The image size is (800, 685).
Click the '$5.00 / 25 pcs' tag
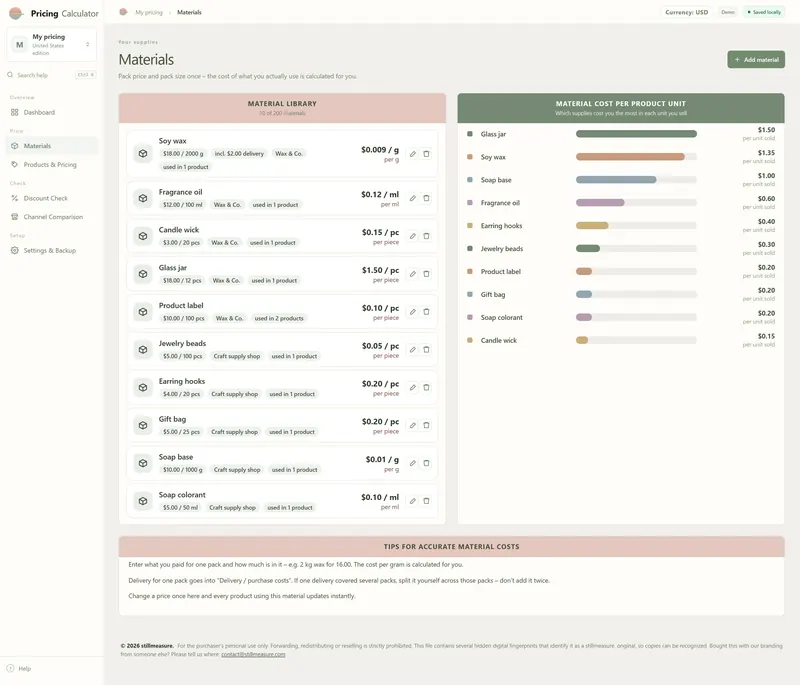tap(181, 432)
